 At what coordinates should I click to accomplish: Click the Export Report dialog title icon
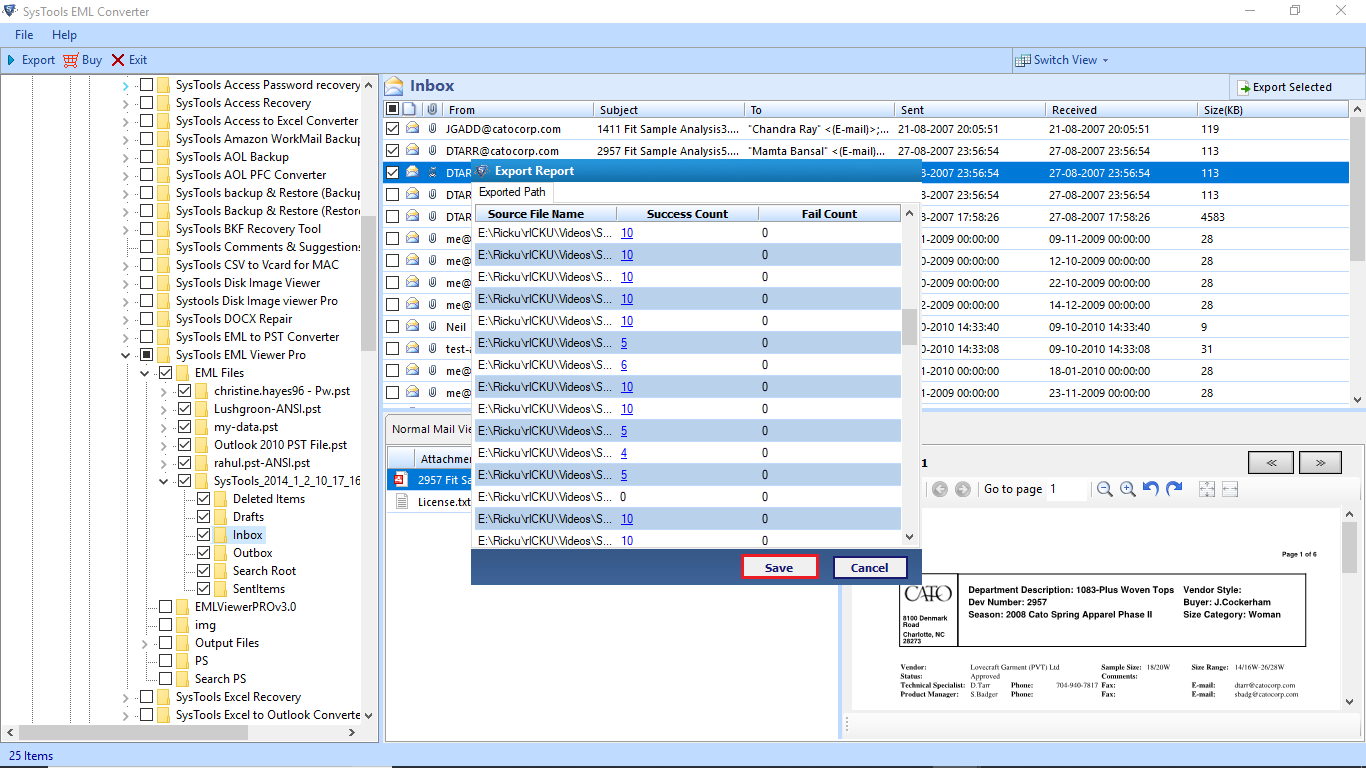[482, 171]
